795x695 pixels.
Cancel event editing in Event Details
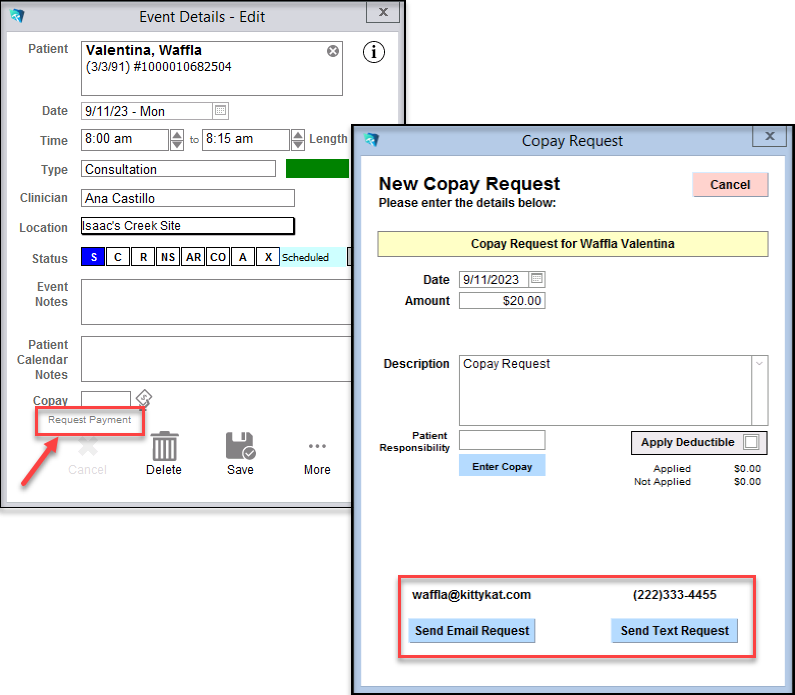coord(88,456)
